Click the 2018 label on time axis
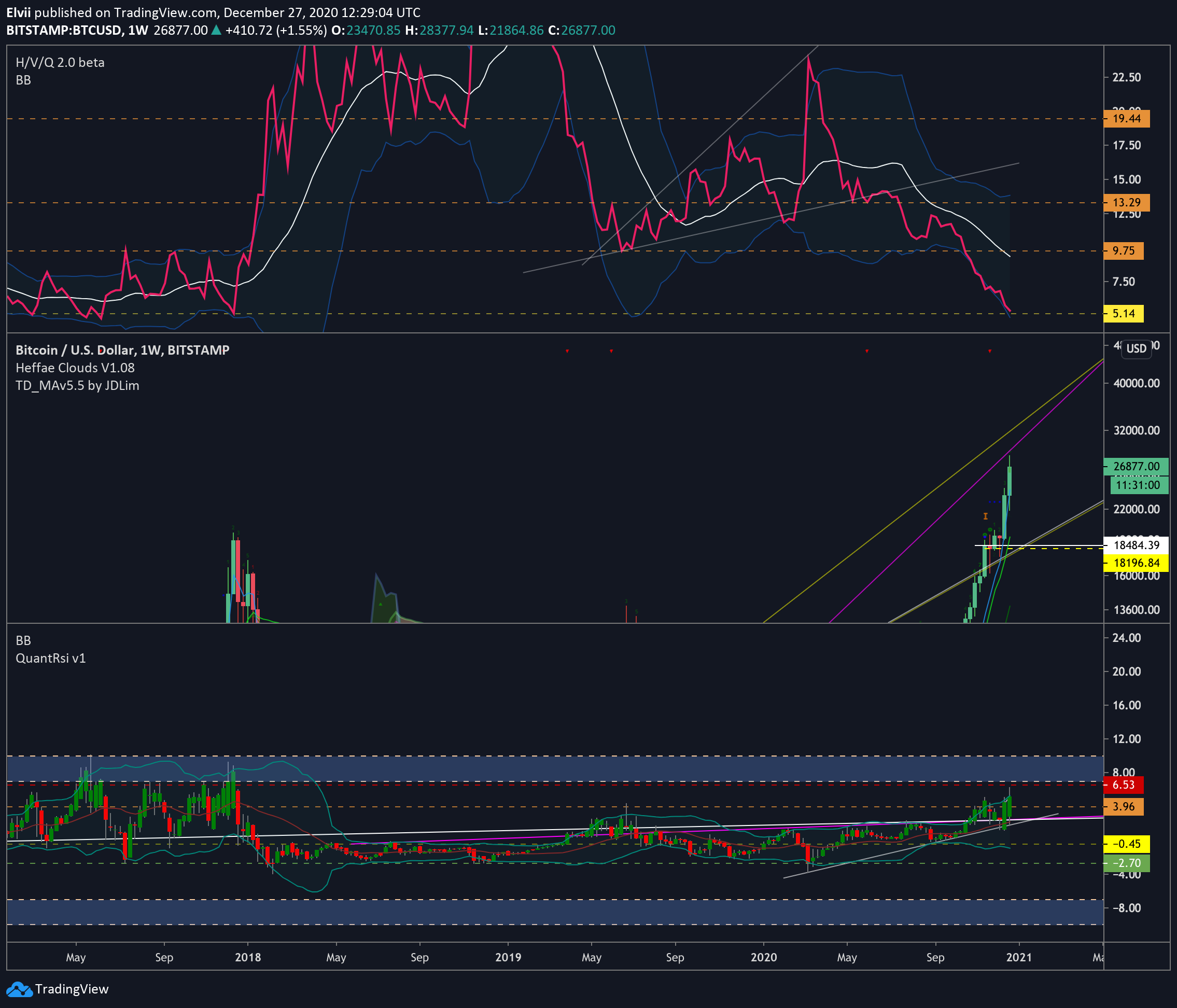Image resolution: width=1177 pixels, height=1008 pixels. coord(248,957)
